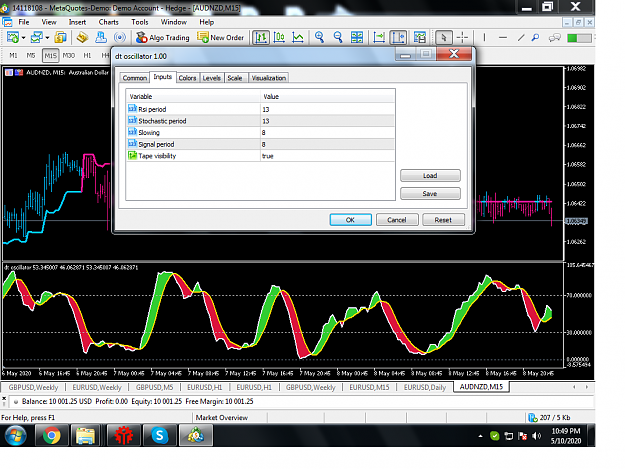
Task: Click the Save button
Action: tap(430, 193)
